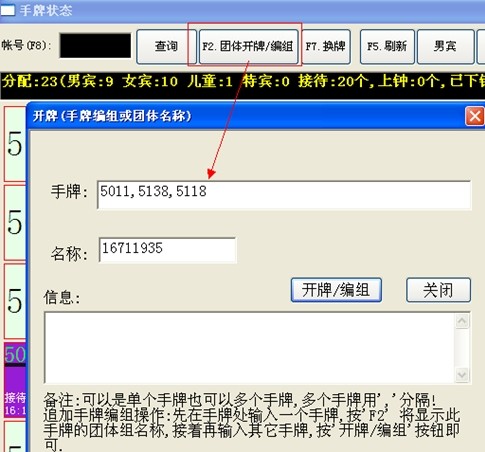The width and height of the screenshot is (485, 452).
Task: Click the 手牌状态 window icon
Action: tap(8, 11)
